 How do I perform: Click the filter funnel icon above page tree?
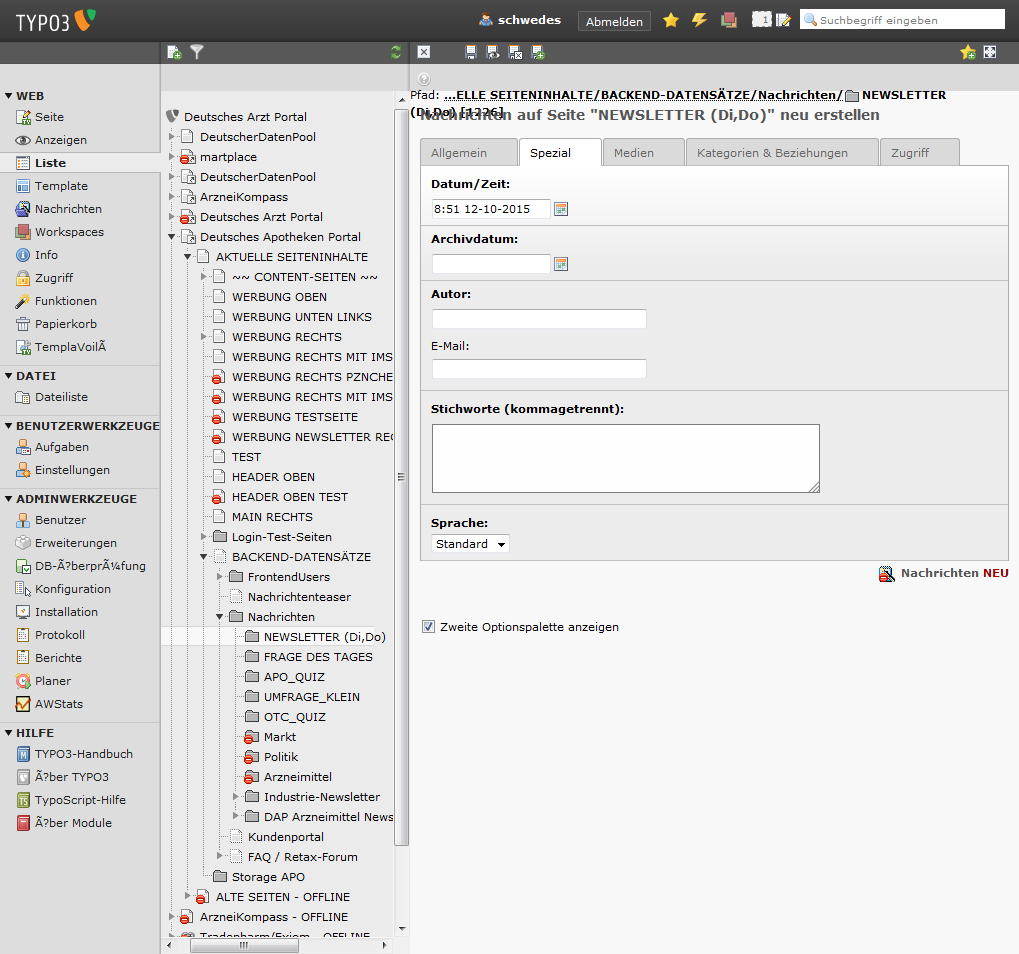197,52
